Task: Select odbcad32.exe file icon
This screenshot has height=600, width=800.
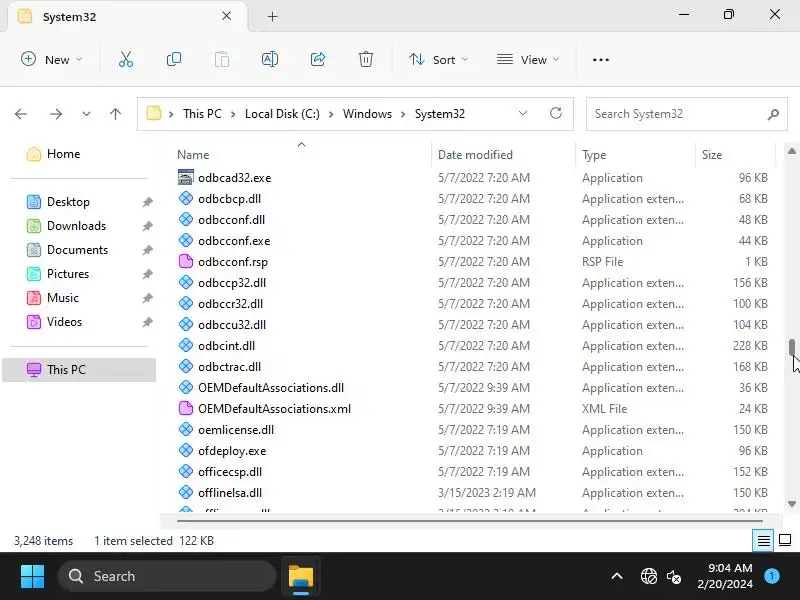Action: pos(186,178)
